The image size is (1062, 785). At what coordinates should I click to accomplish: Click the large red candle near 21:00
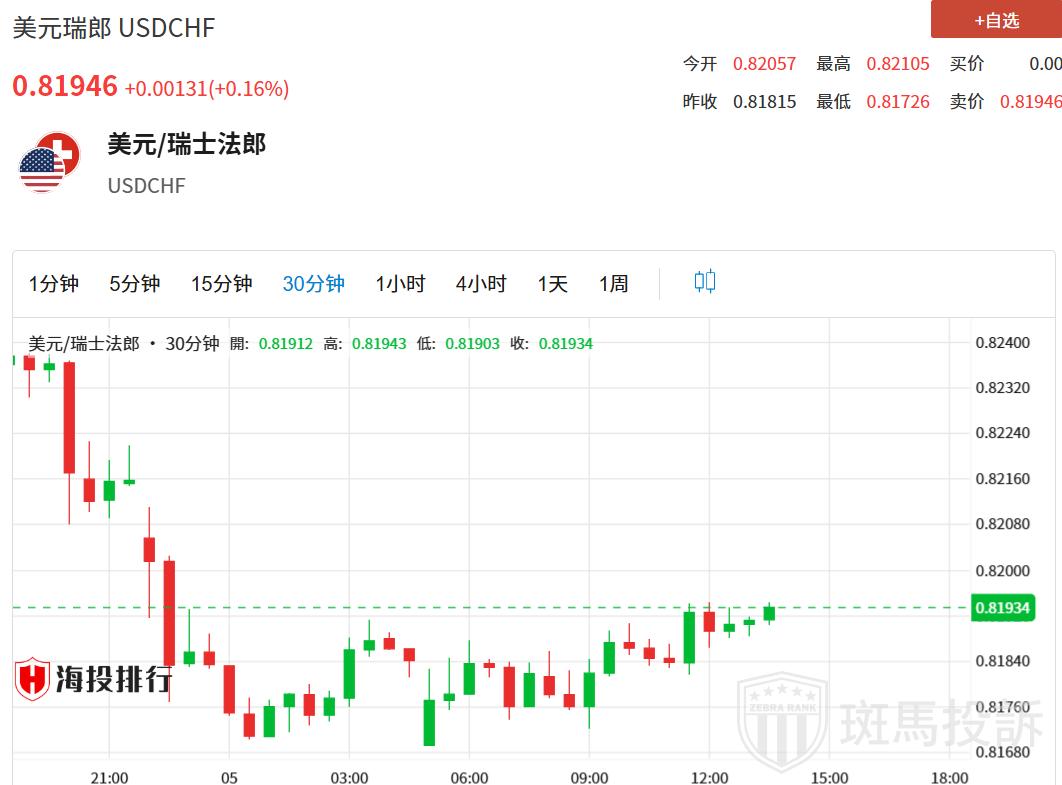click(69, 417)
